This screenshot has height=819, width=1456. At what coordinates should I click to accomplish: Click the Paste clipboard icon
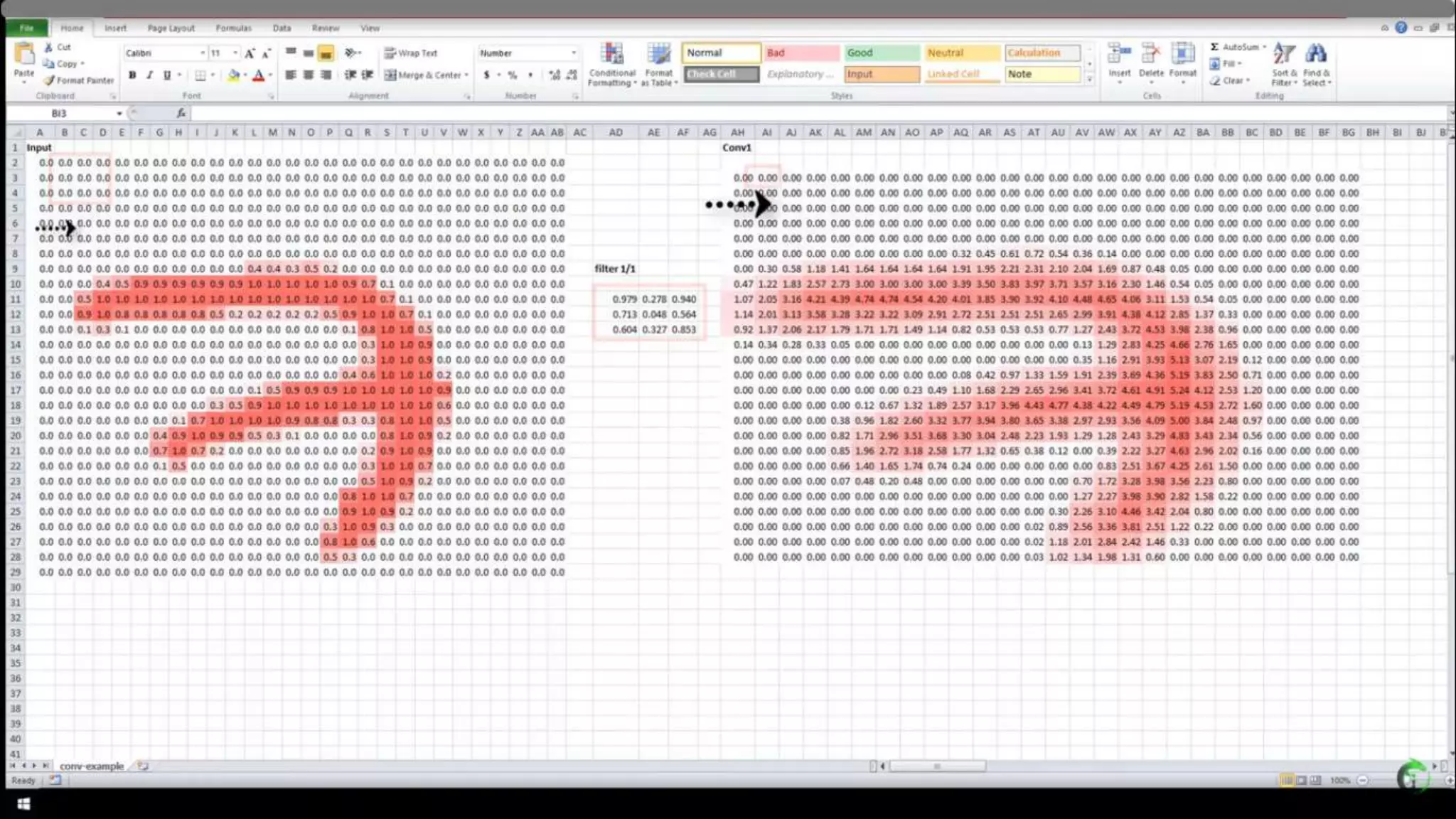pos(24,54)
